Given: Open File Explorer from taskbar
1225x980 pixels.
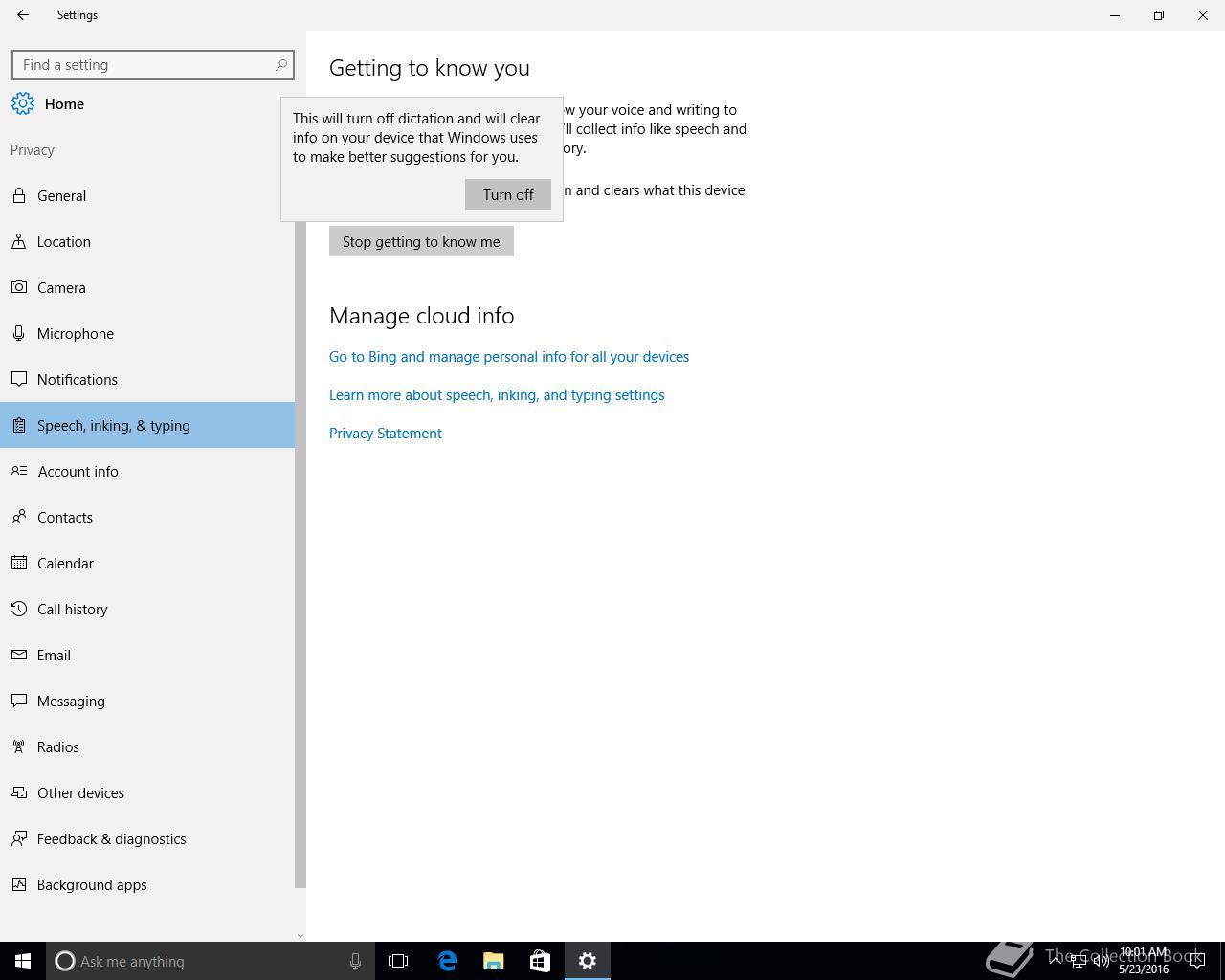Looking at the screenshot, I should coord(494,961).
